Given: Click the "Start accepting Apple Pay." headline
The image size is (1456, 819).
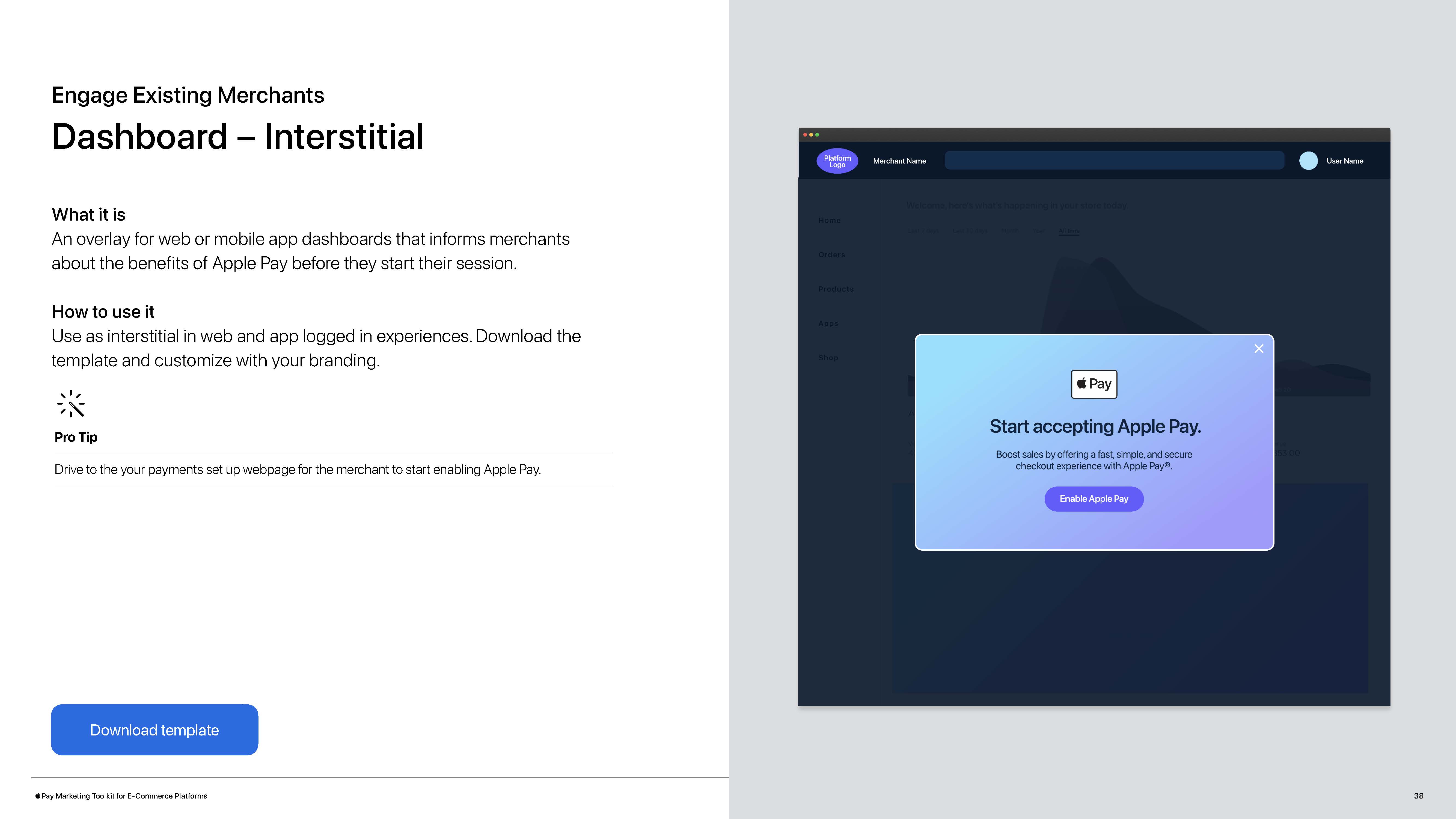Looking at the screenshot, I should coord(1095,426).
